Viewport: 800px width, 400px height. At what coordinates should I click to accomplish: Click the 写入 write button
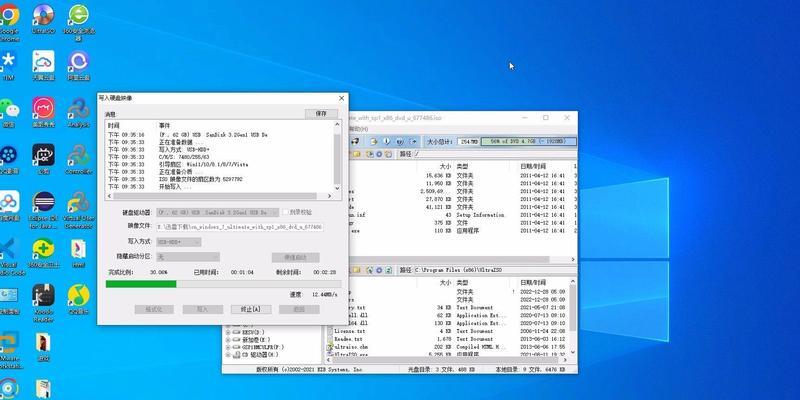pos(203,309)
